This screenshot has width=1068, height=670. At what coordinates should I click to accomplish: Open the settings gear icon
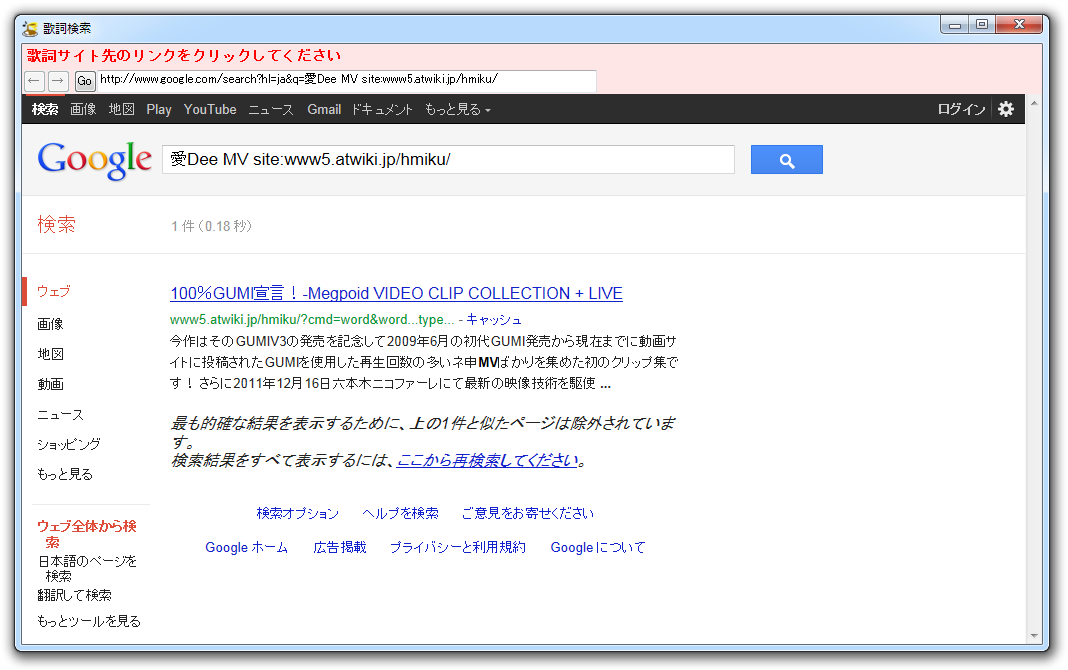1006,109
